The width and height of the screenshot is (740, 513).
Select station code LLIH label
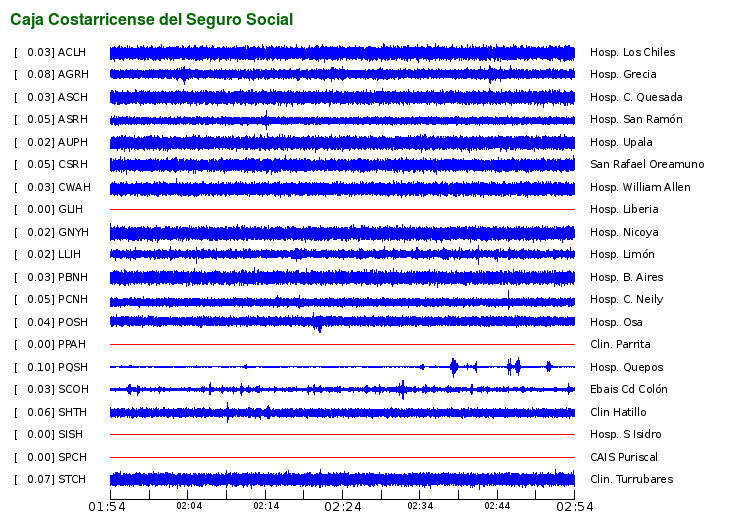(69, 254)
